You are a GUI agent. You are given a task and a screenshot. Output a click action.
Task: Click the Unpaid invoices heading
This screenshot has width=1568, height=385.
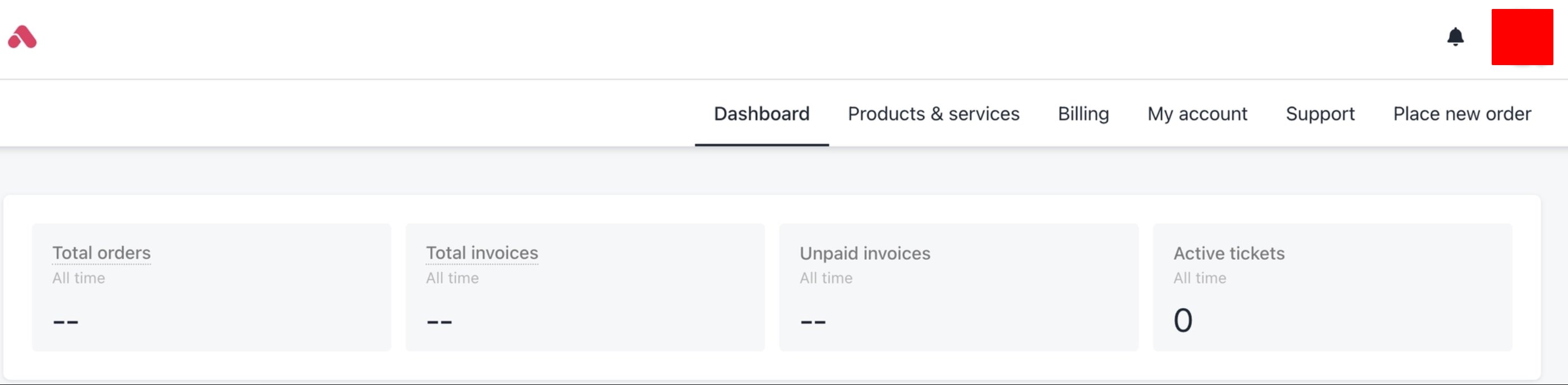865,254
